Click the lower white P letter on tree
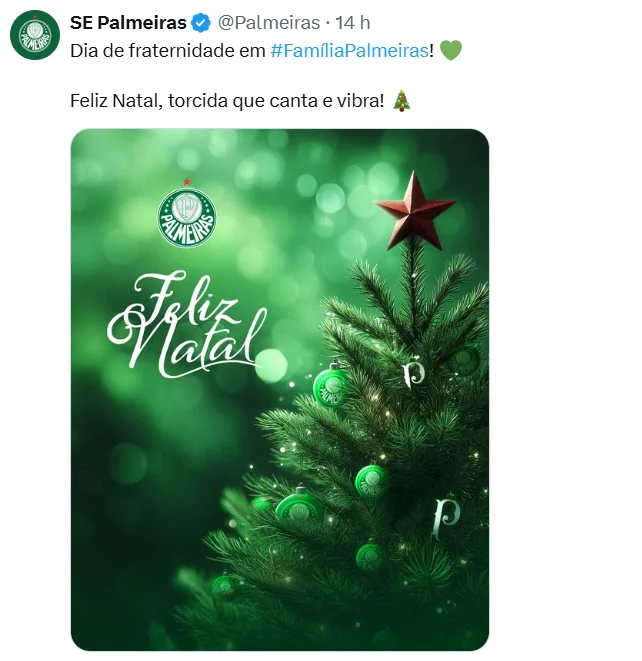 (445, 515)
